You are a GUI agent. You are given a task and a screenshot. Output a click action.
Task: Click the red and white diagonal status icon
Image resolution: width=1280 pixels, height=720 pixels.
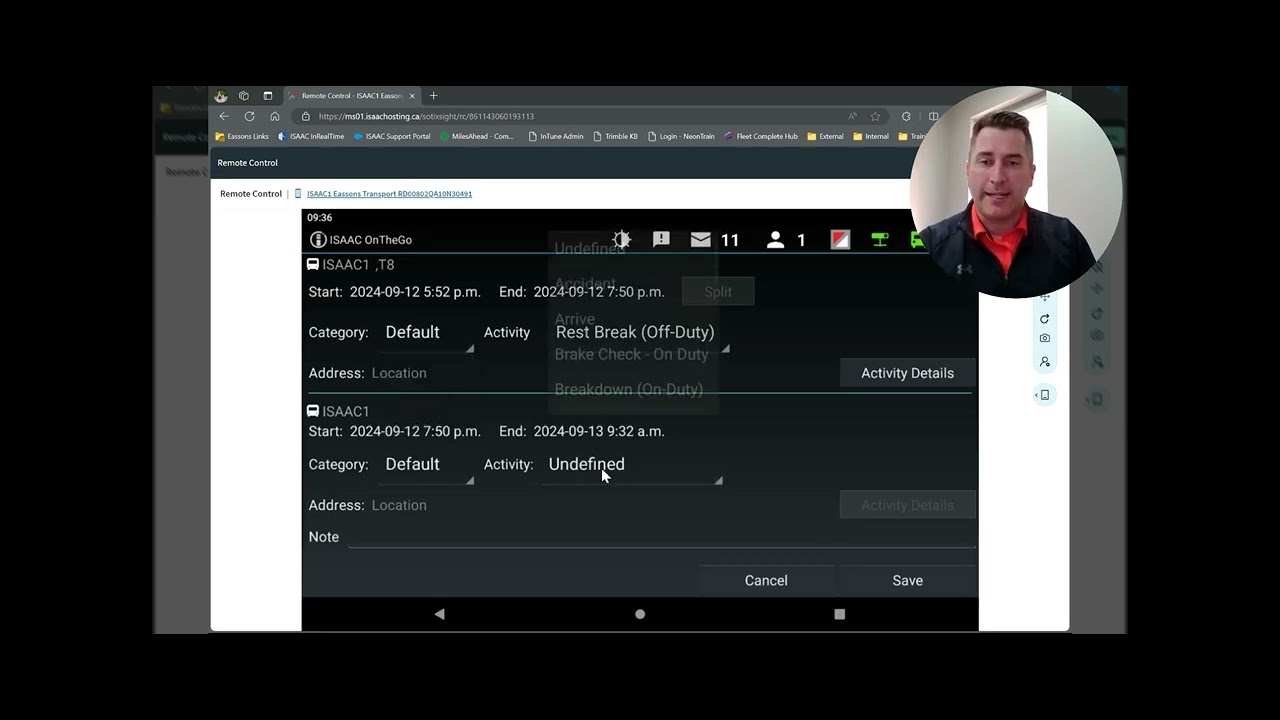[840, 240]
